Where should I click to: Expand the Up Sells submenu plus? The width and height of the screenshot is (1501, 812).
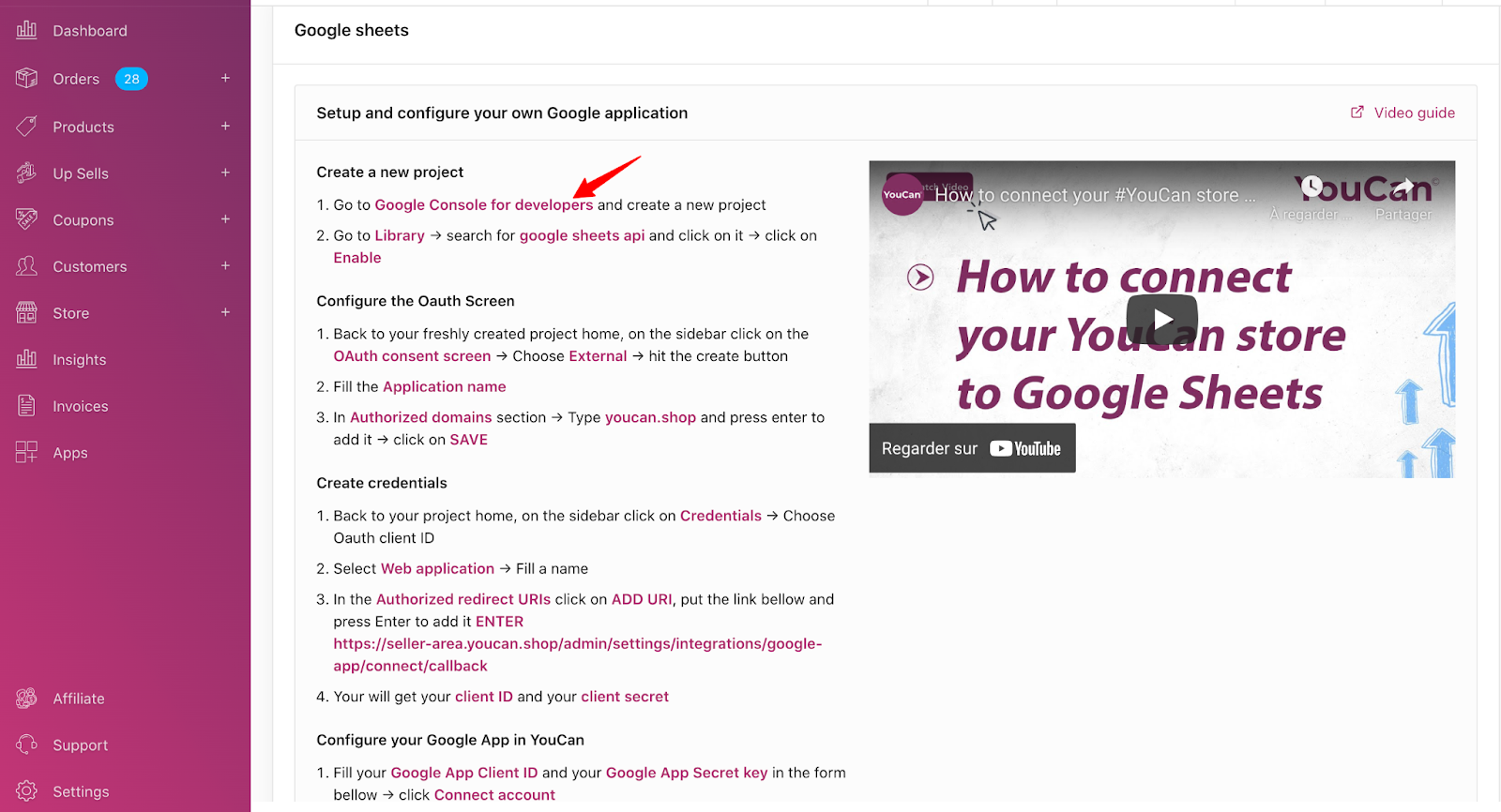tap(225, 173)
